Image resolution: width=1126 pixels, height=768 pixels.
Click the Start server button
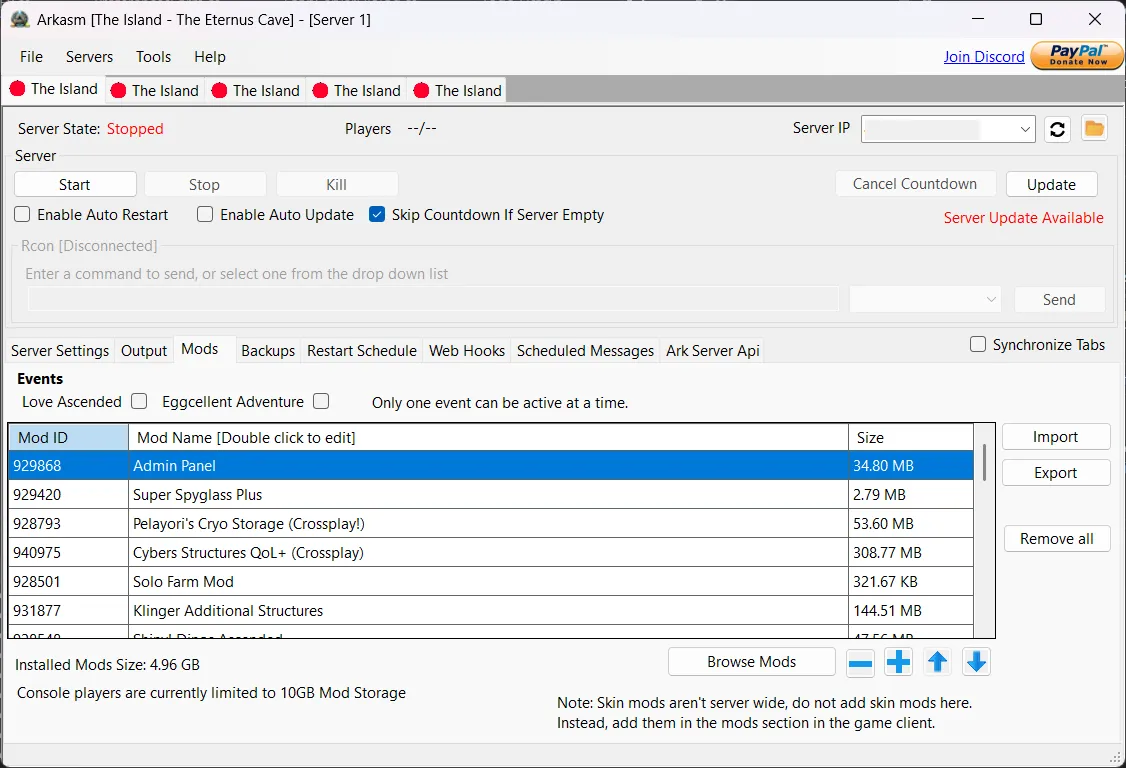click(x=75, y=185)
